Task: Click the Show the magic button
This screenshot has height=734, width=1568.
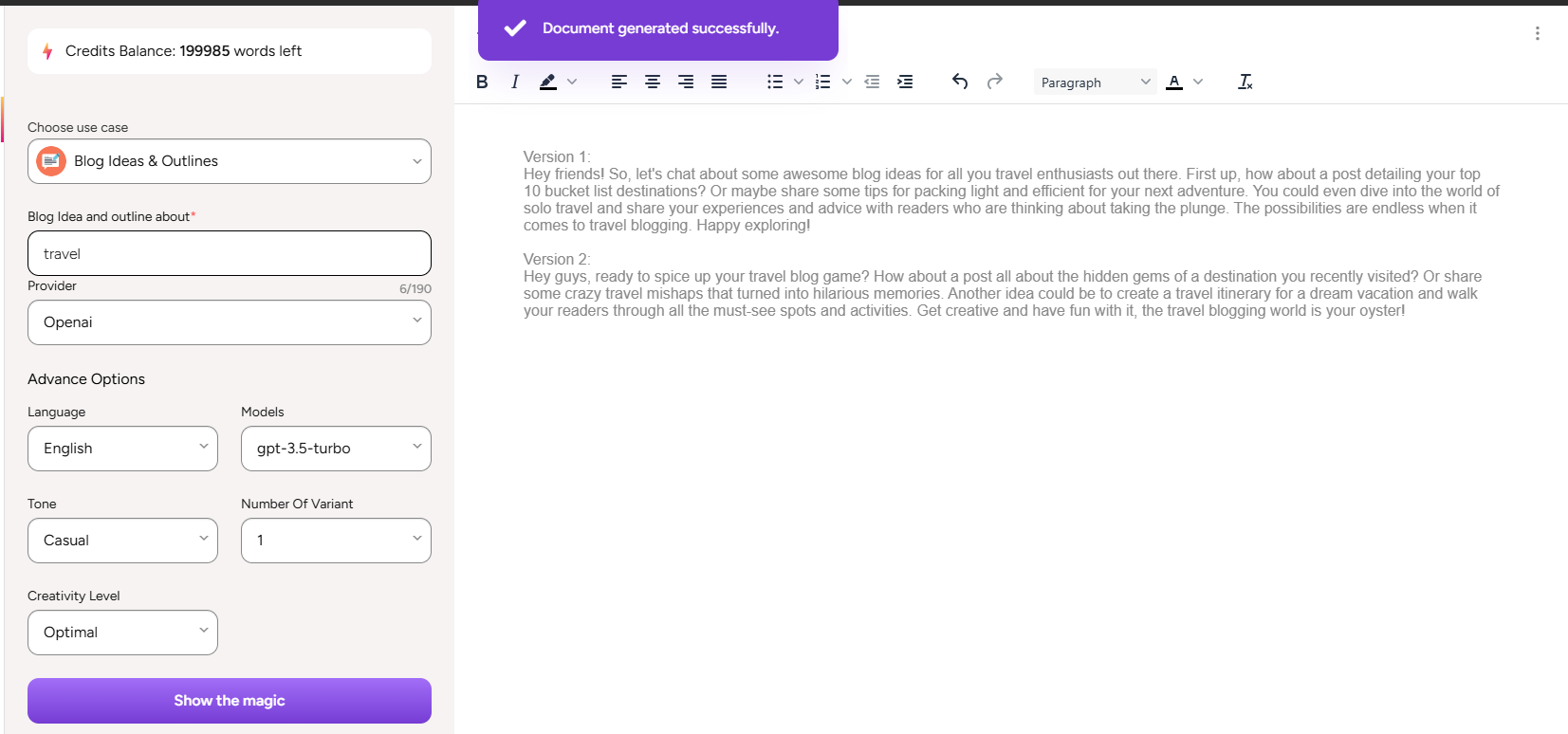Action: [230, 701]
